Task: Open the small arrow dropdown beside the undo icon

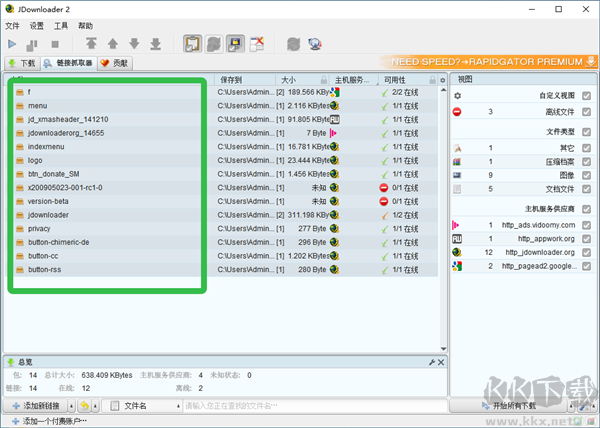Action: [95, 406]
